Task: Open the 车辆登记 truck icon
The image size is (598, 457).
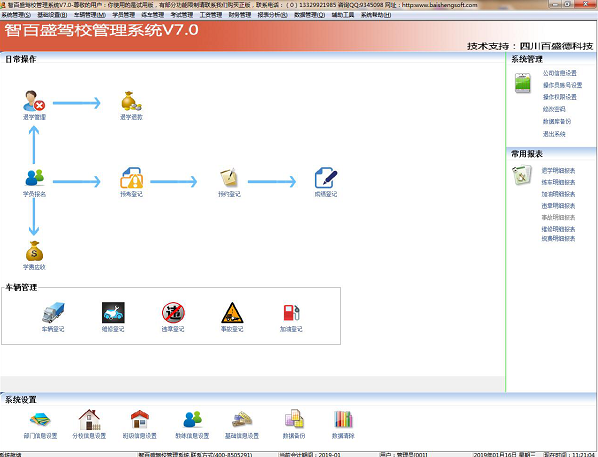Action: coord(53,313)
